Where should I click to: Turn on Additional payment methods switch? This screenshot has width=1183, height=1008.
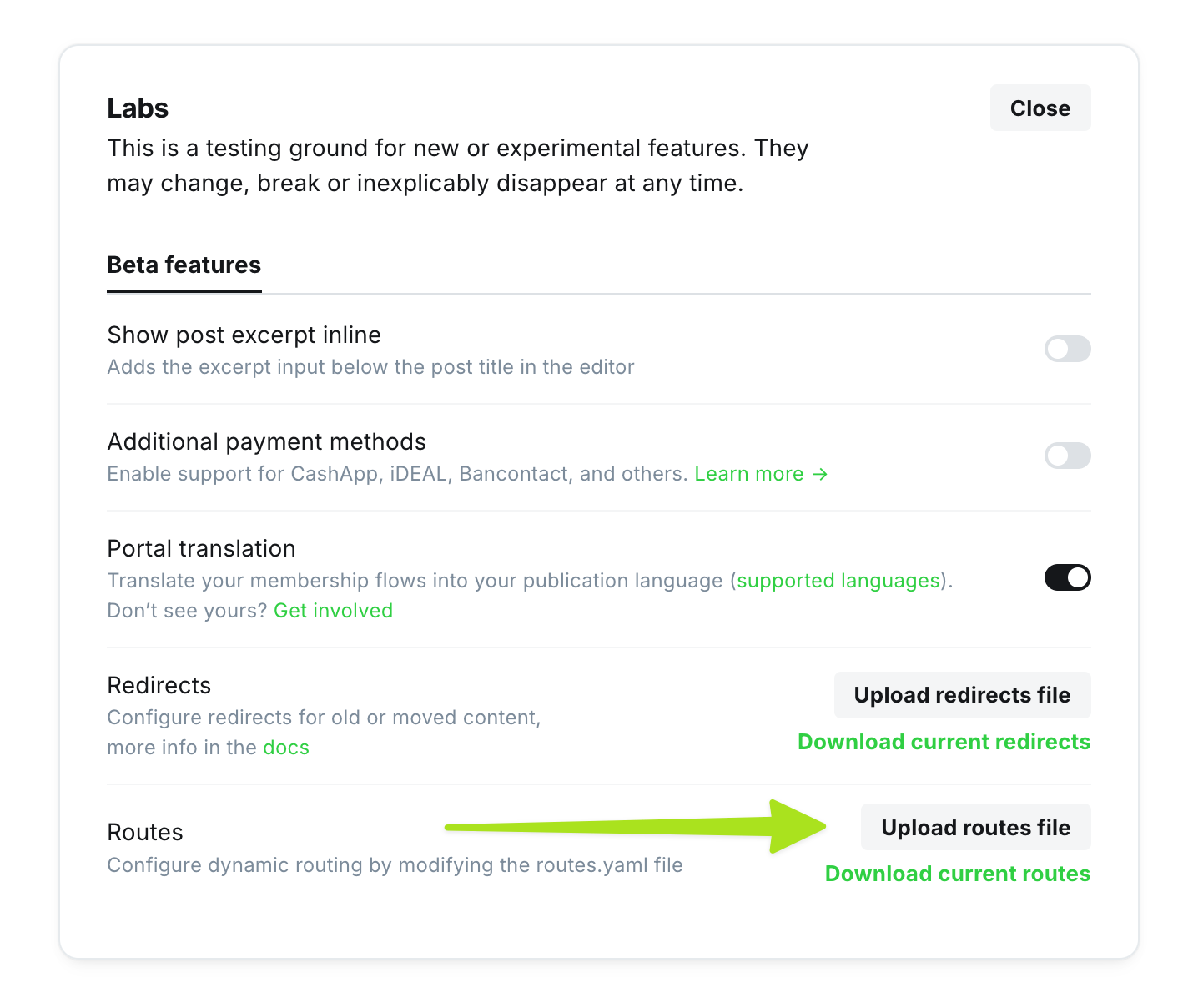pyautogui.click(x=1067, y=456)
